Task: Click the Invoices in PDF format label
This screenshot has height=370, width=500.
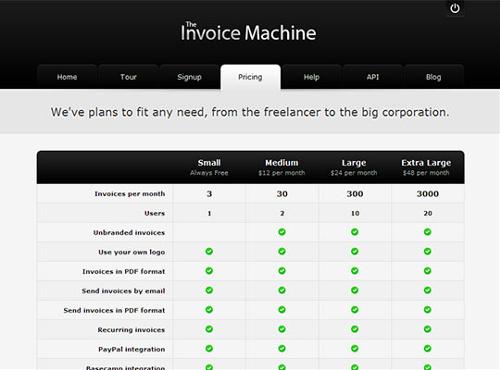Action: tap(124, 272)
